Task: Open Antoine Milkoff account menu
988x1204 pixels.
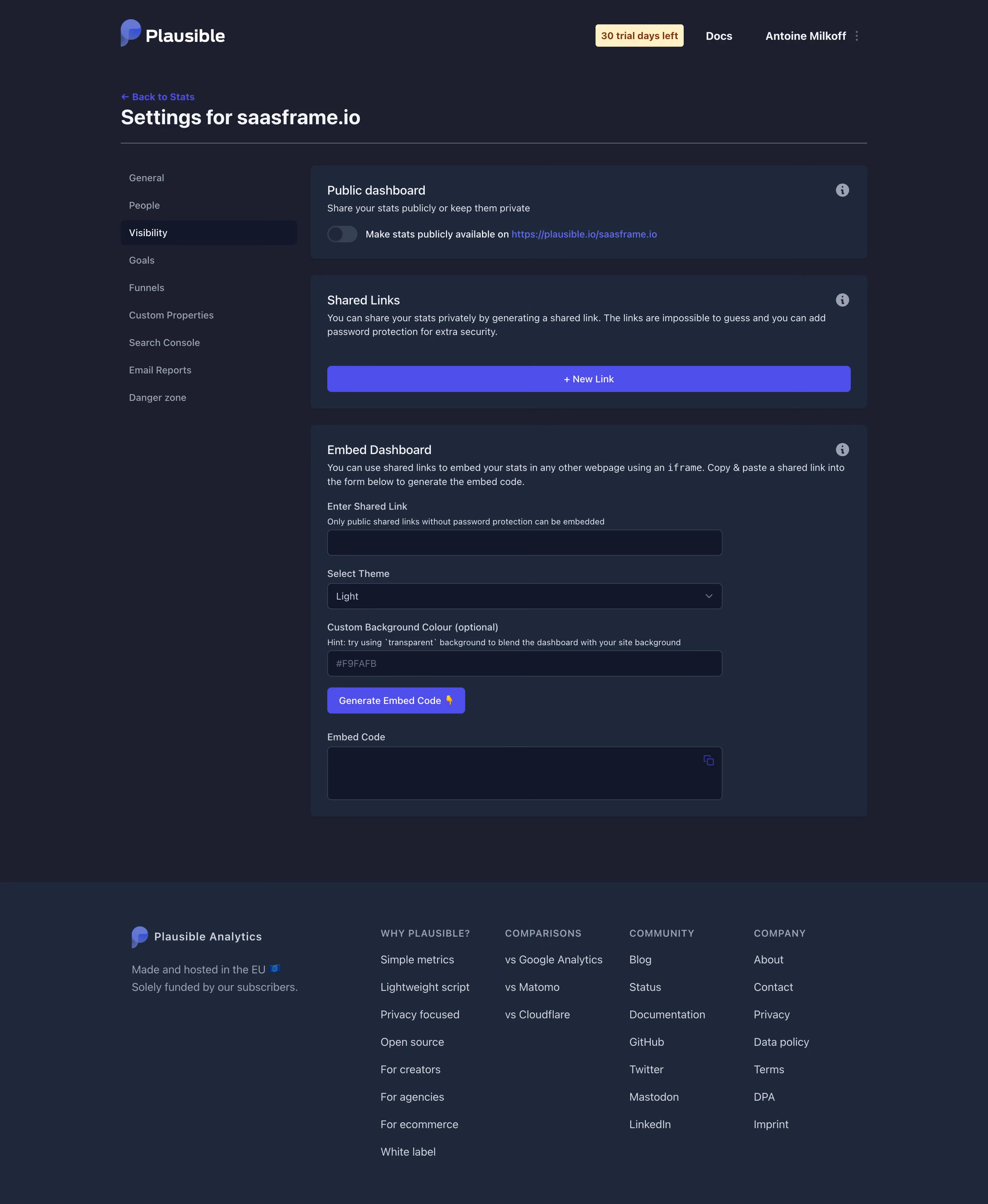Action: [805, 36]
